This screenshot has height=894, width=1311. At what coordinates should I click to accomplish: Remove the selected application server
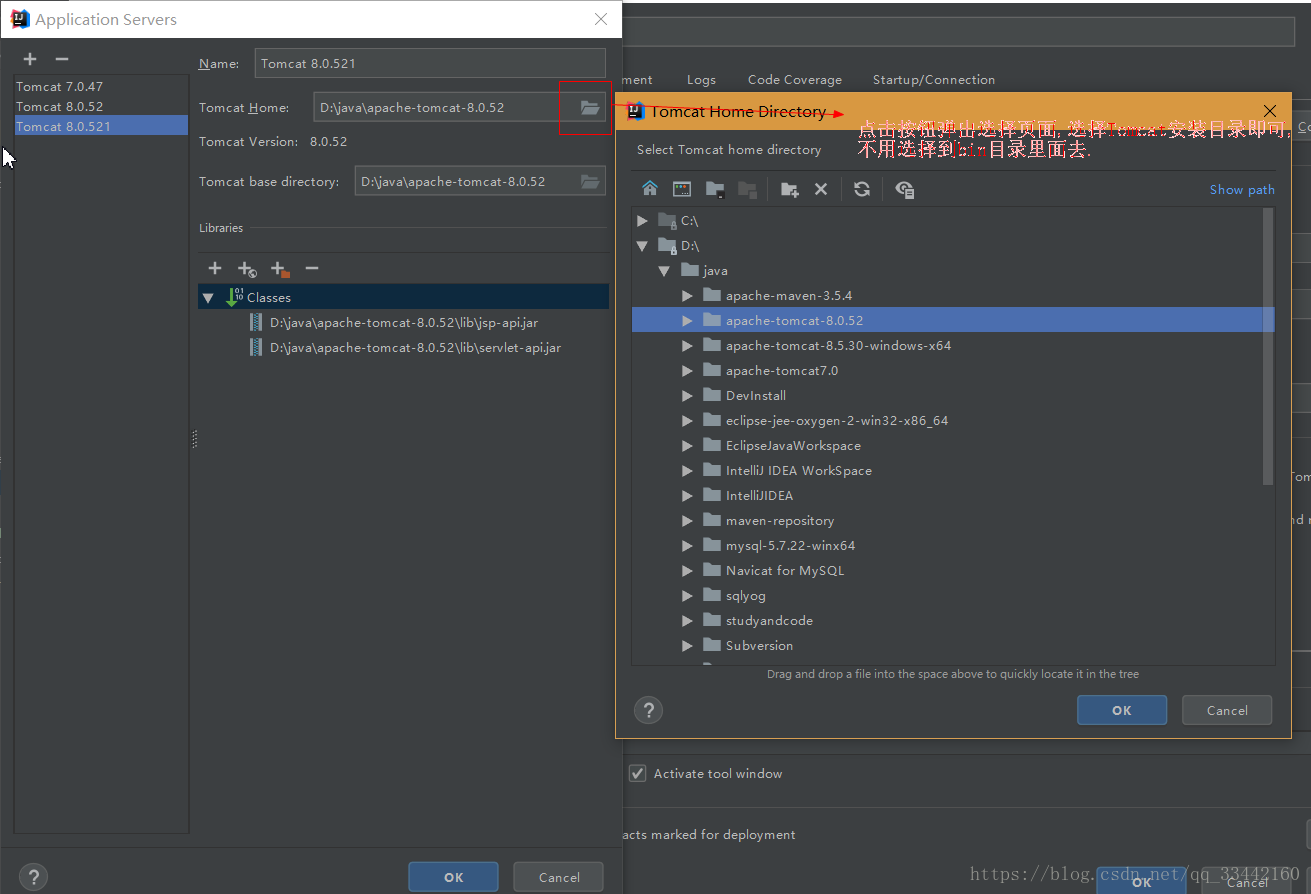pos(62,60)
